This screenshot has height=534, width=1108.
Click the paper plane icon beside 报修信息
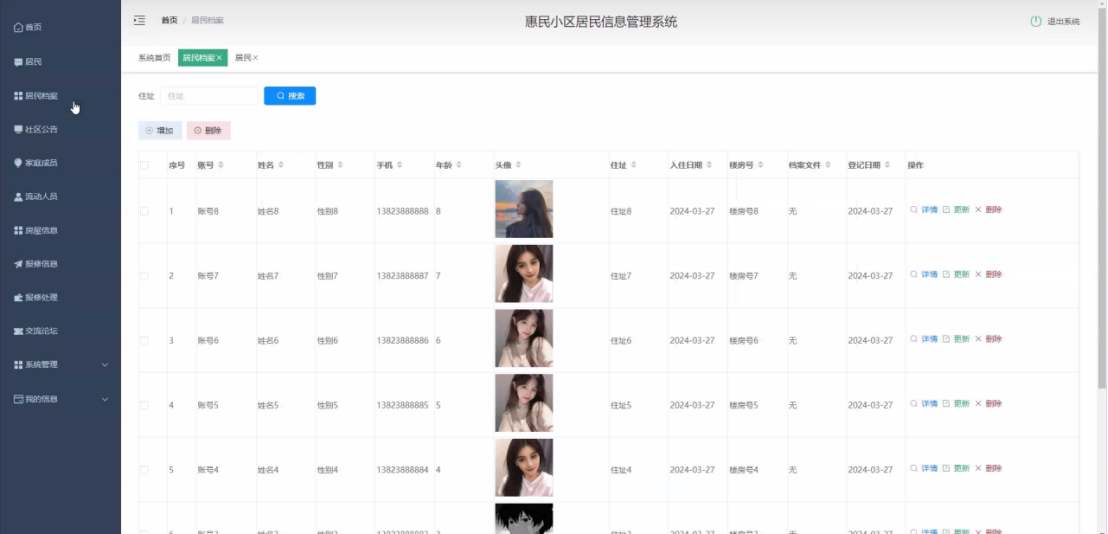click(x=18, y=263)
